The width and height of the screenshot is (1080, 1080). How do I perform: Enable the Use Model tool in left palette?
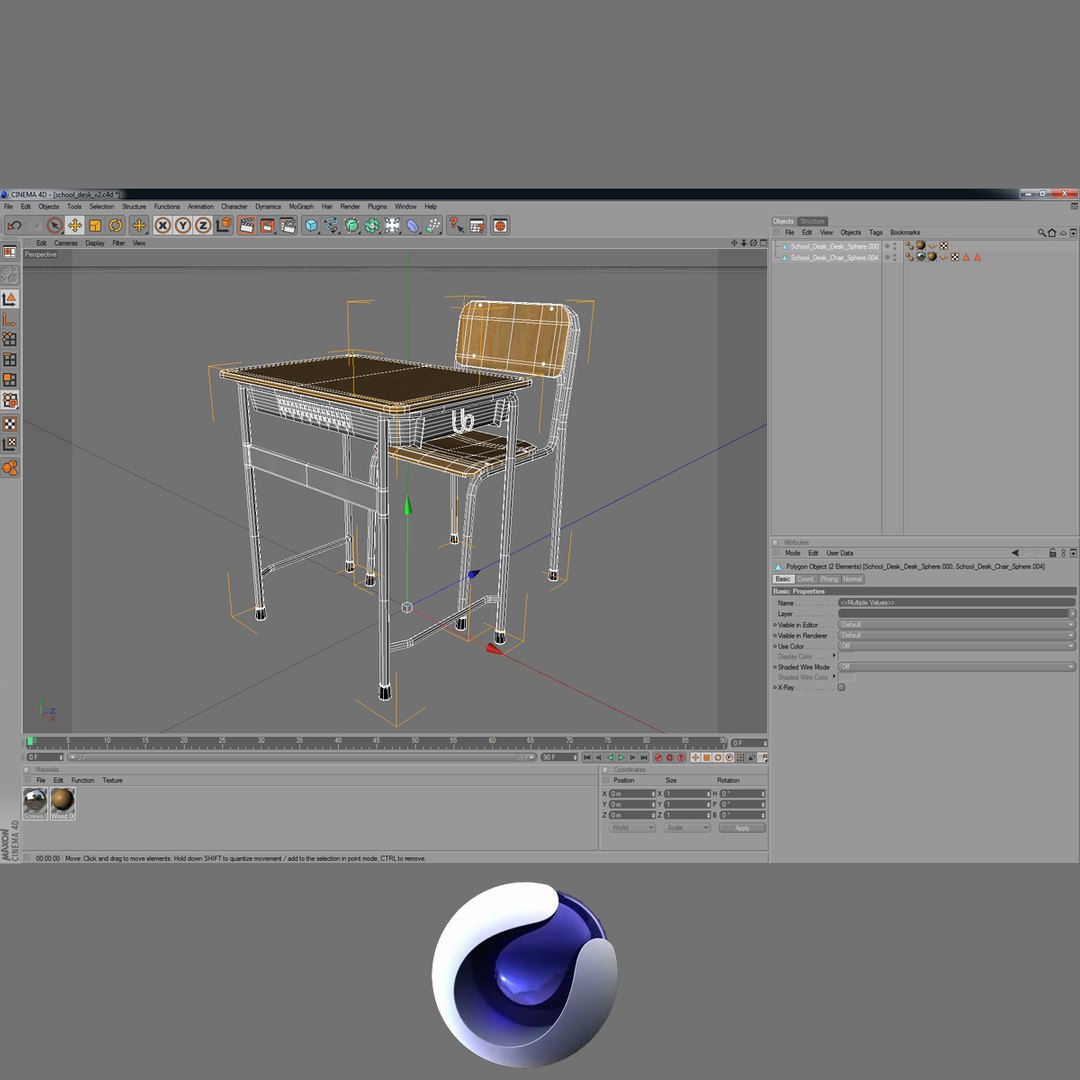coord(10,299)
